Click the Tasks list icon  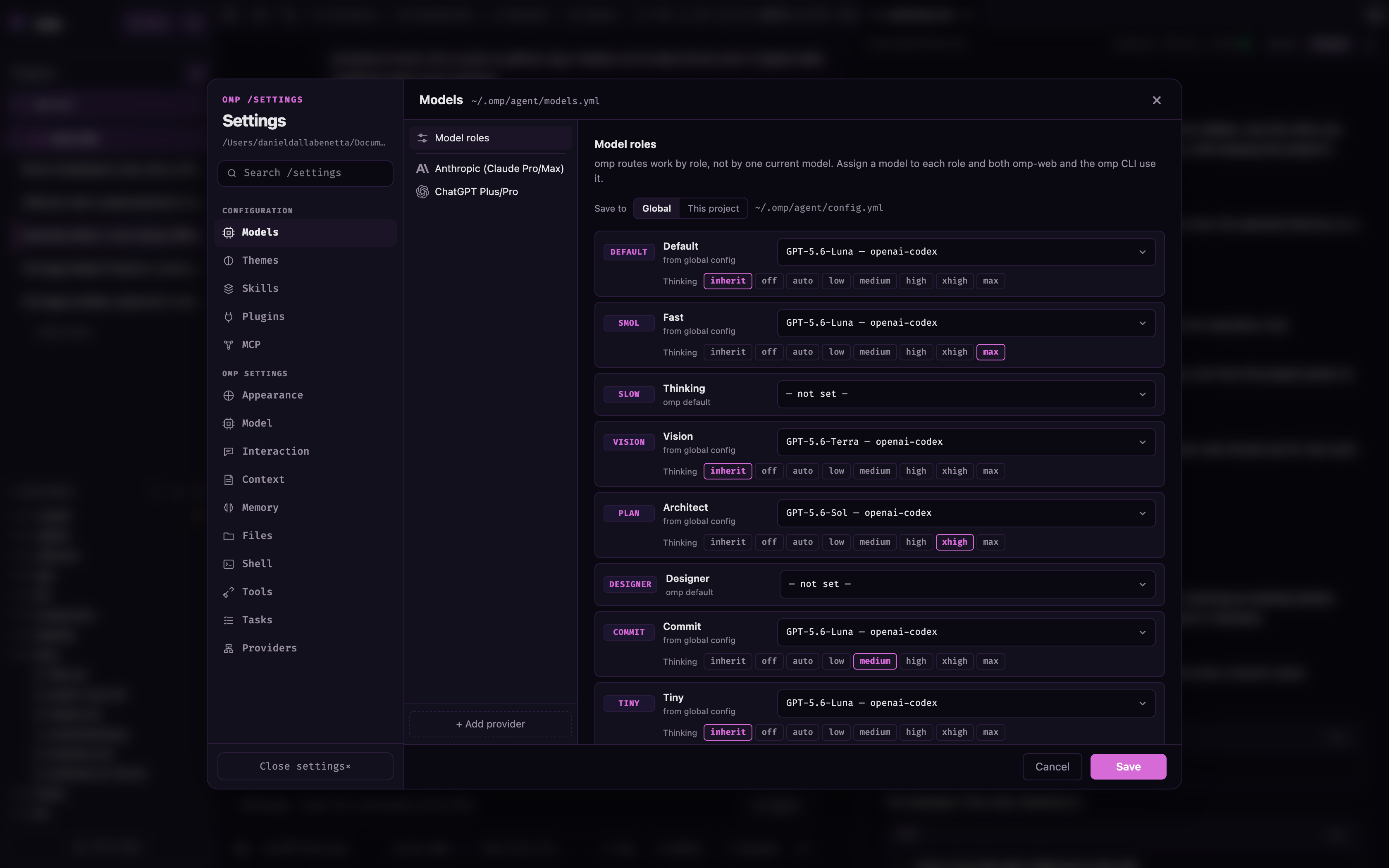[x=229, y=620]
